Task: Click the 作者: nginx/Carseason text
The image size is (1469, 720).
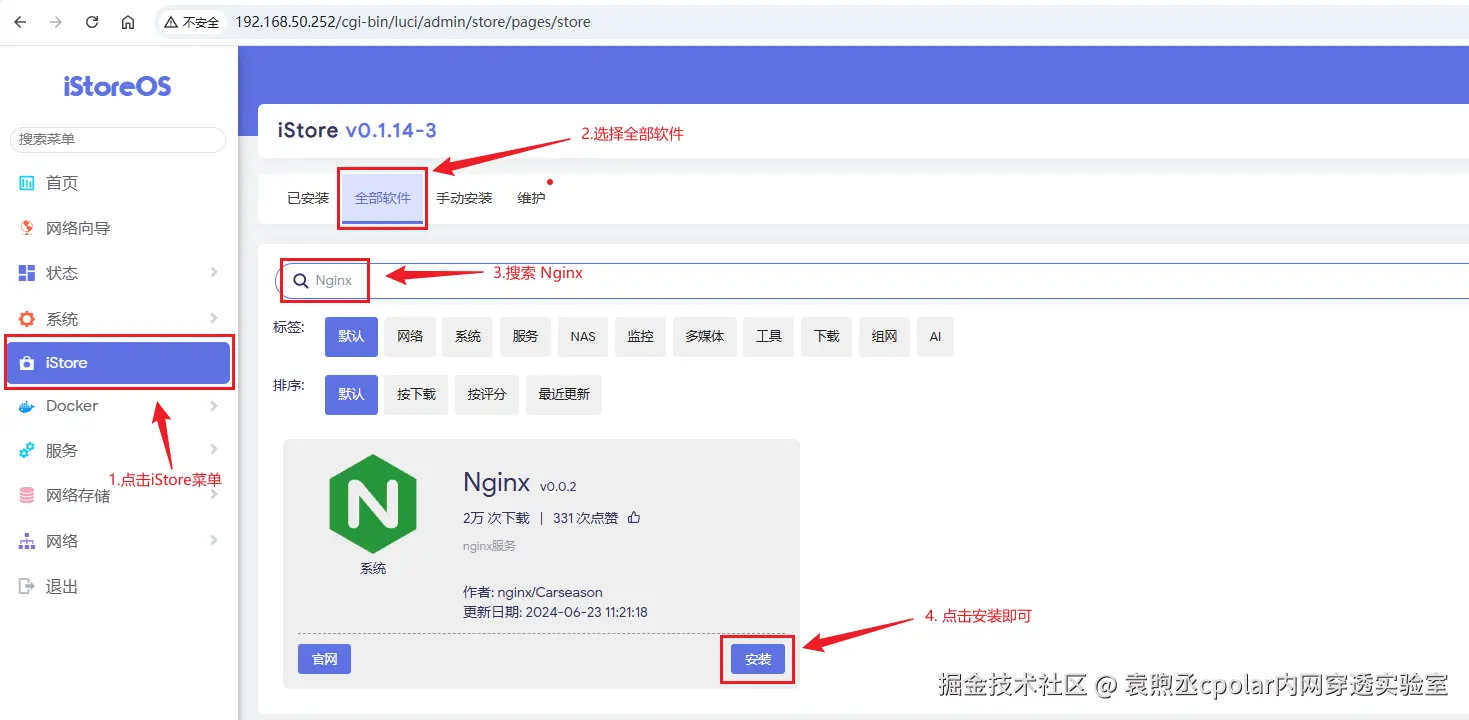Action: point(533,592)
